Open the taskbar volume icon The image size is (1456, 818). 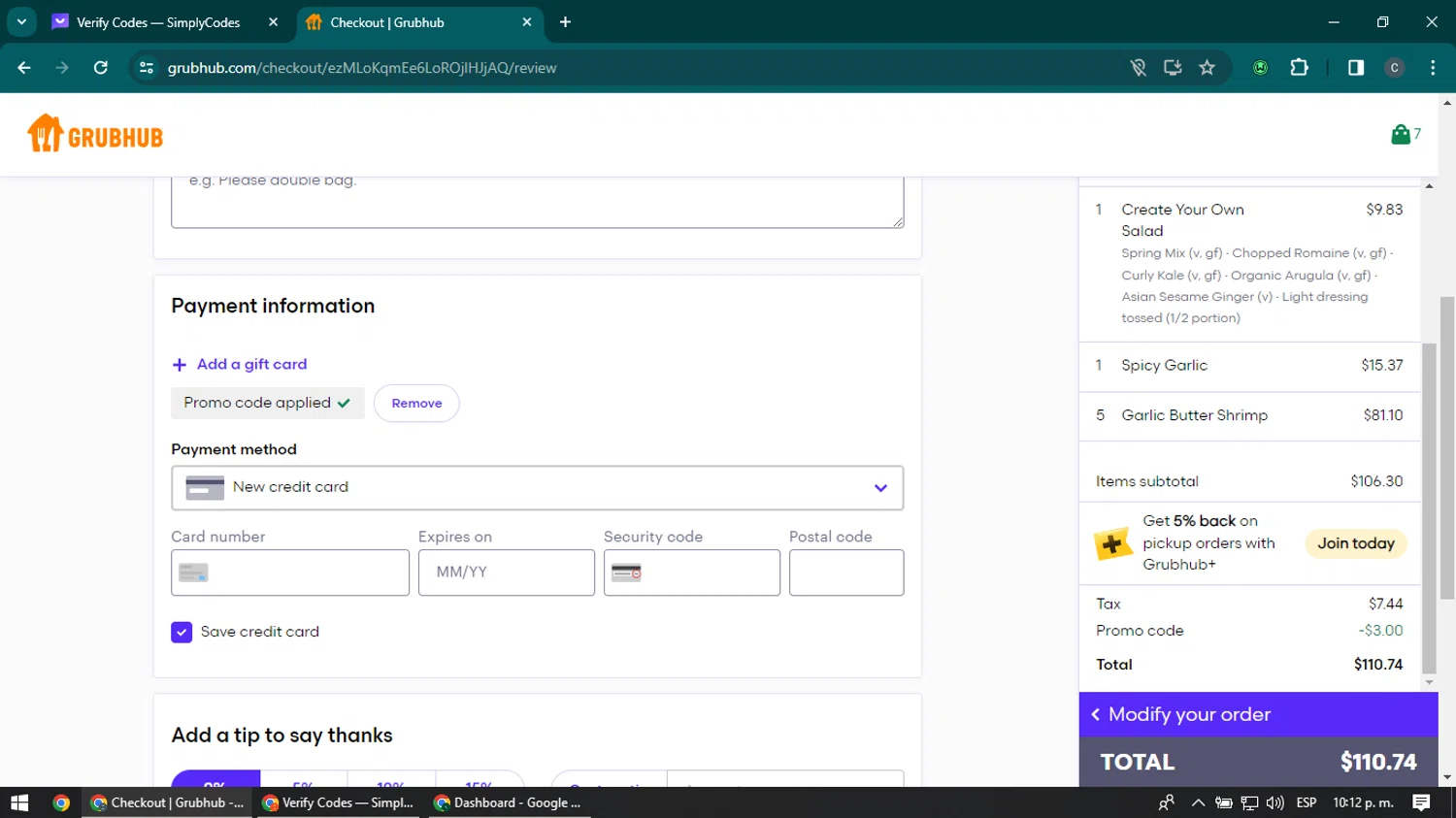[1275, 802]
